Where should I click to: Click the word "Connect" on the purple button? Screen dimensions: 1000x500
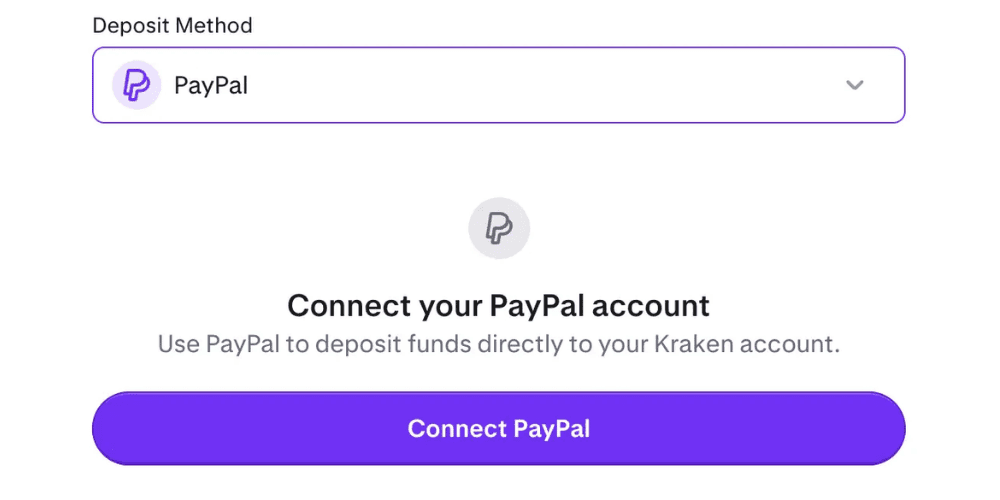[x=457, y=429]
